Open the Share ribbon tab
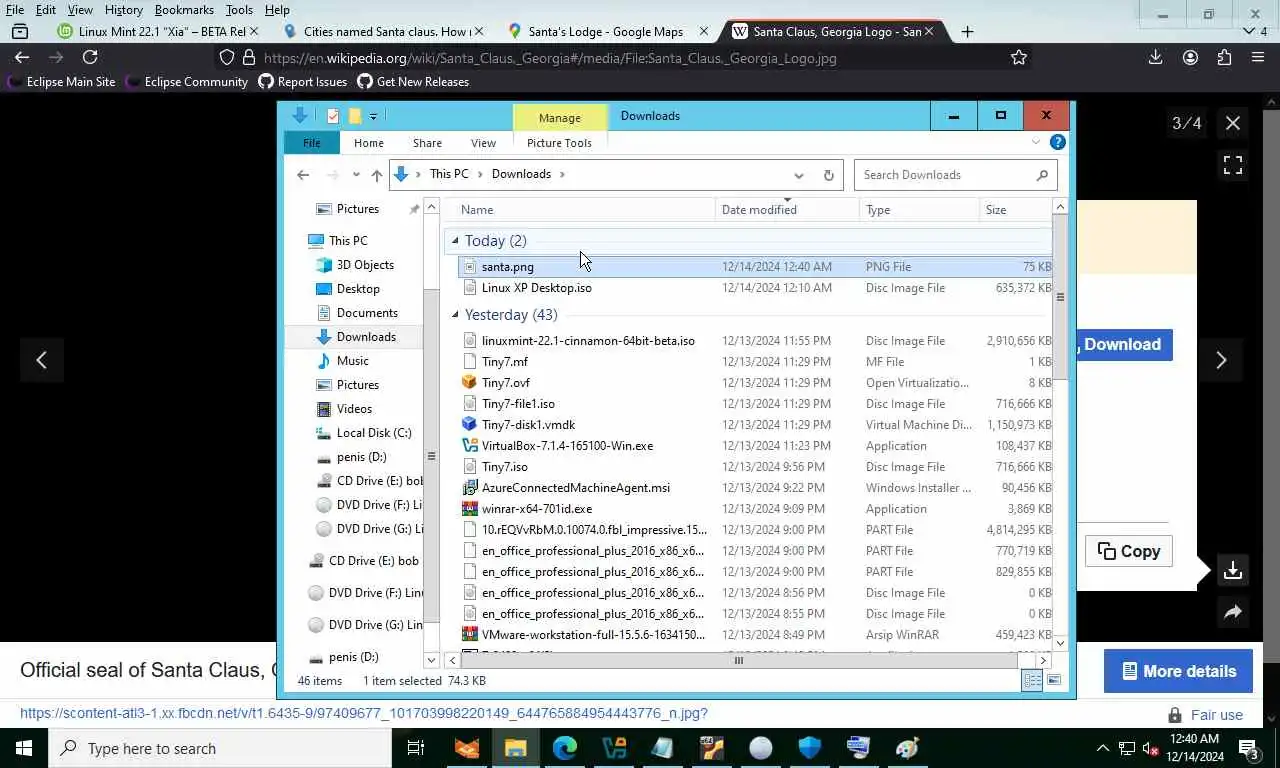Screen dimensions: 1280x768 click(x=427, y=143)
